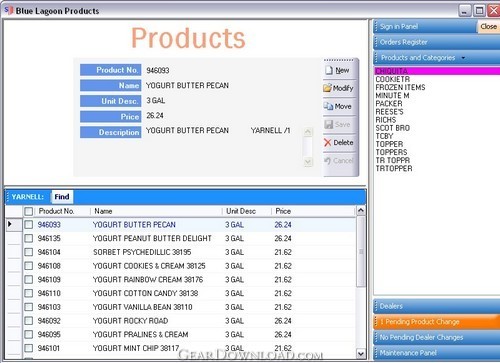The image size is (500, 363).
Task: Select row YOGURT PRALINES & CREAM
Action: pos(189,334)
